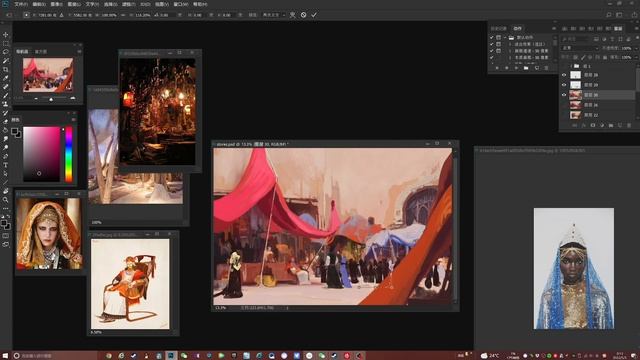The height and width of the screenshot is (360, 640).
Task: Switch to the Histogram tab beside Navigator
Action: pyautogui.click(x=41, y=52)
